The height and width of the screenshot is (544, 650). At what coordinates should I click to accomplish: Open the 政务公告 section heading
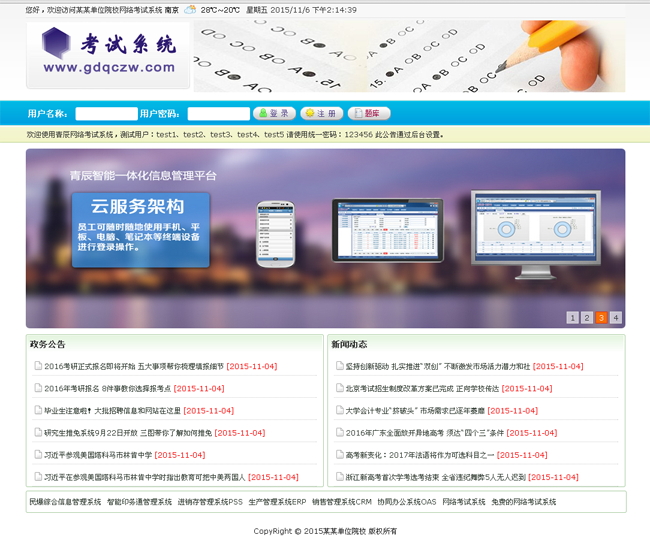[47, 344]
